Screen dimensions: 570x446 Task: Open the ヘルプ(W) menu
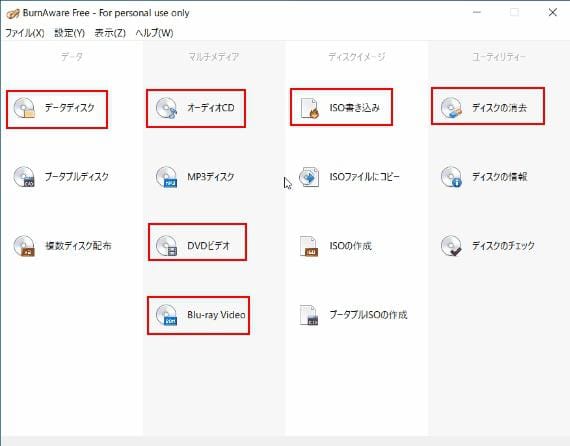(x=154, y=33)
